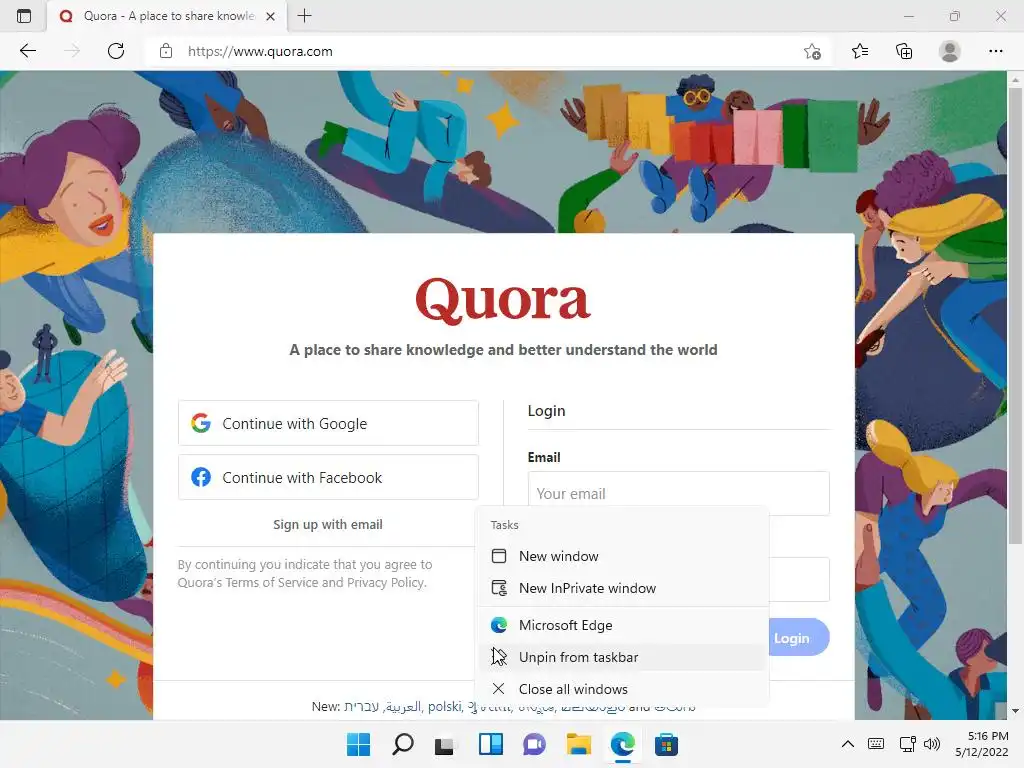Open the Privacy Policy link
1024x768 pixels.
coord(386,583)
